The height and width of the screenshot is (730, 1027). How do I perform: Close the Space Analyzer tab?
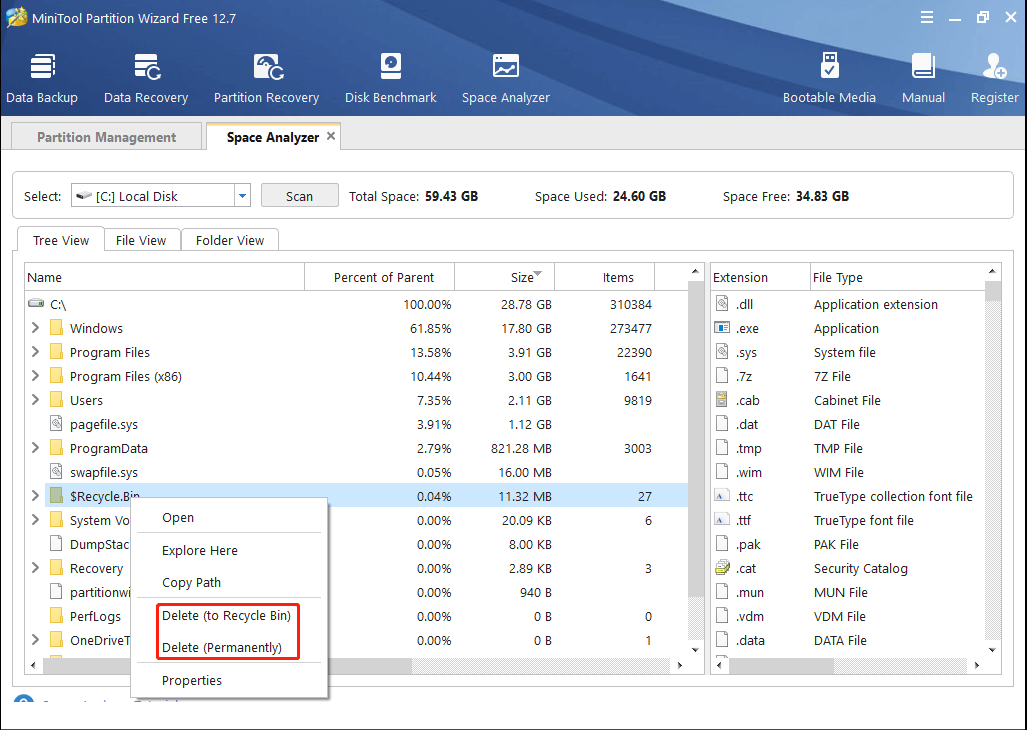tap(331, 136)
